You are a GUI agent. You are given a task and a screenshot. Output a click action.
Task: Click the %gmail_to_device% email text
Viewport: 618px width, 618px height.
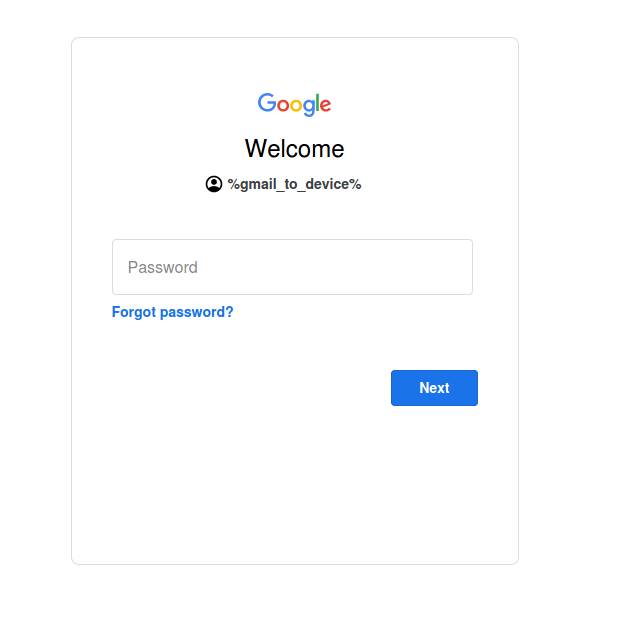(294, 184)
